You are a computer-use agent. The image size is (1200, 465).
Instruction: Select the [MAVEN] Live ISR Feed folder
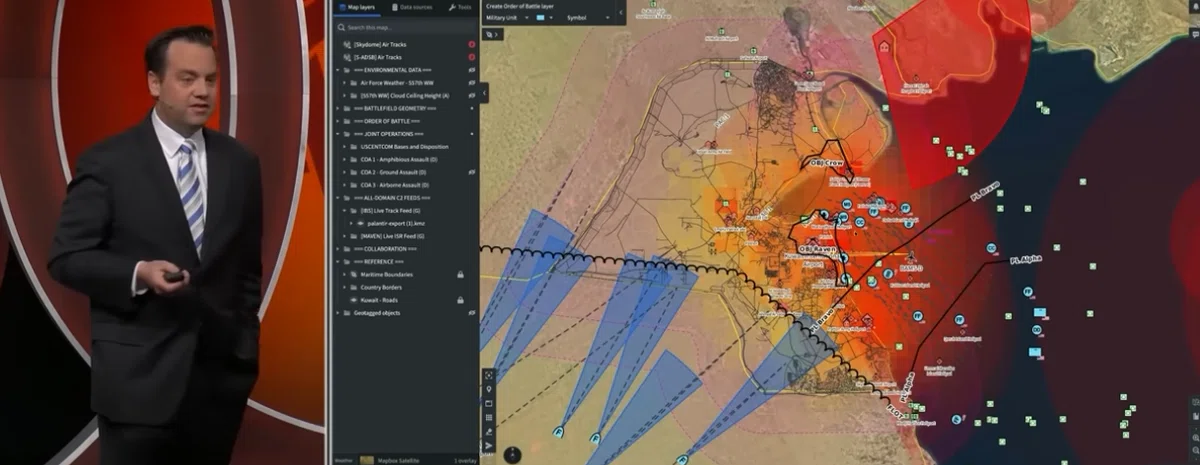(x=391, y=236)
